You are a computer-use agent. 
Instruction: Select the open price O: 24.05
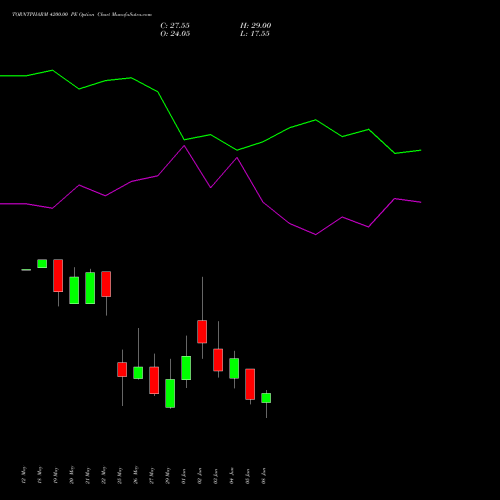175,34
